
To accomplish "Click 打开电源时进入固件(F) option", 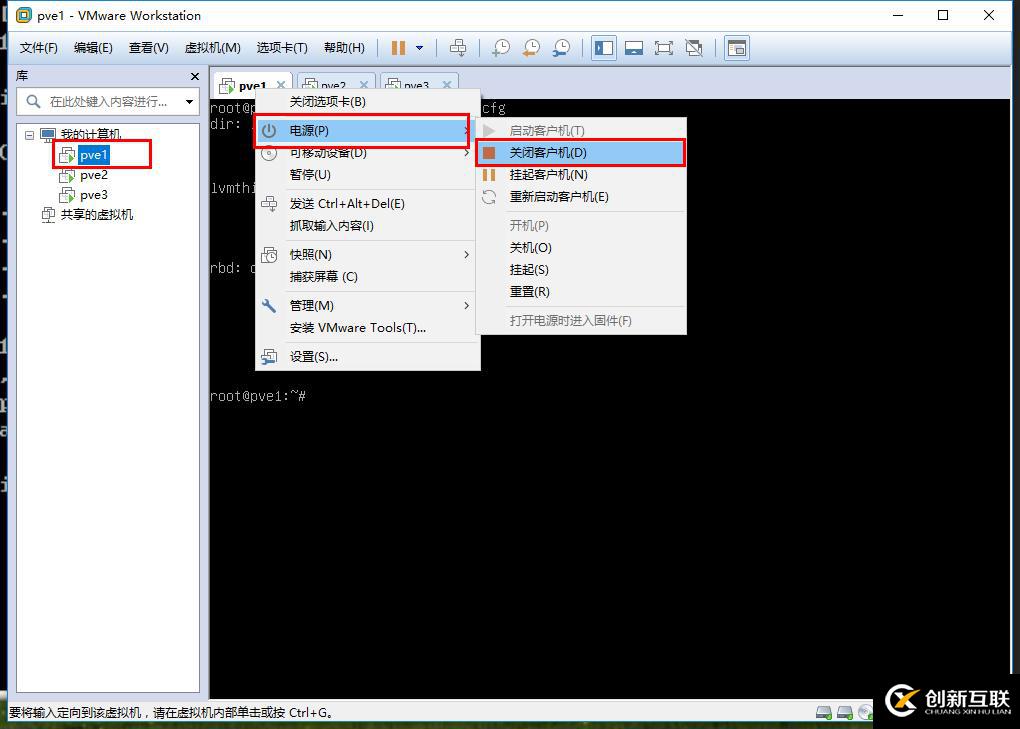I will point(570,321).
